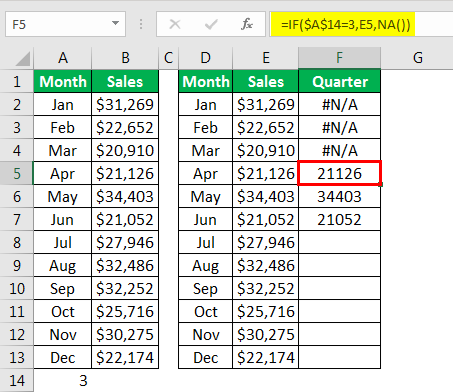Click the Name Box showing F5
The width and height of the screenshot is (453, 392).
[x=65, y=24]
